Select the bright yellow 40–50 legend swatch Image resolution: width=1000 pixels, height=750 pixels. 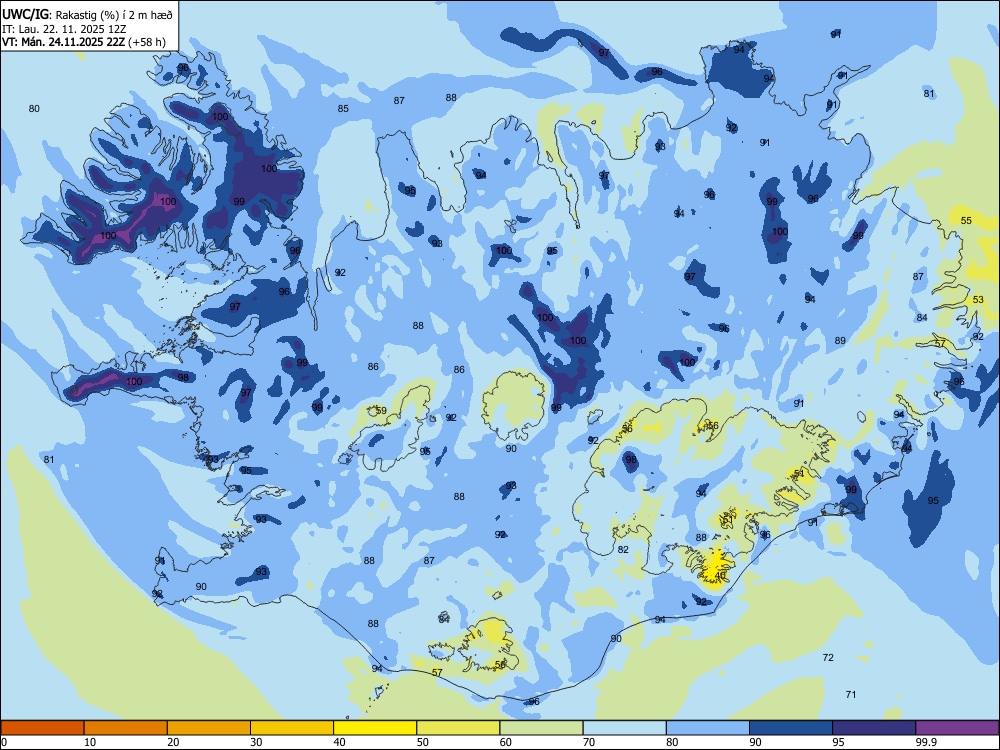[x=375, y=728]
